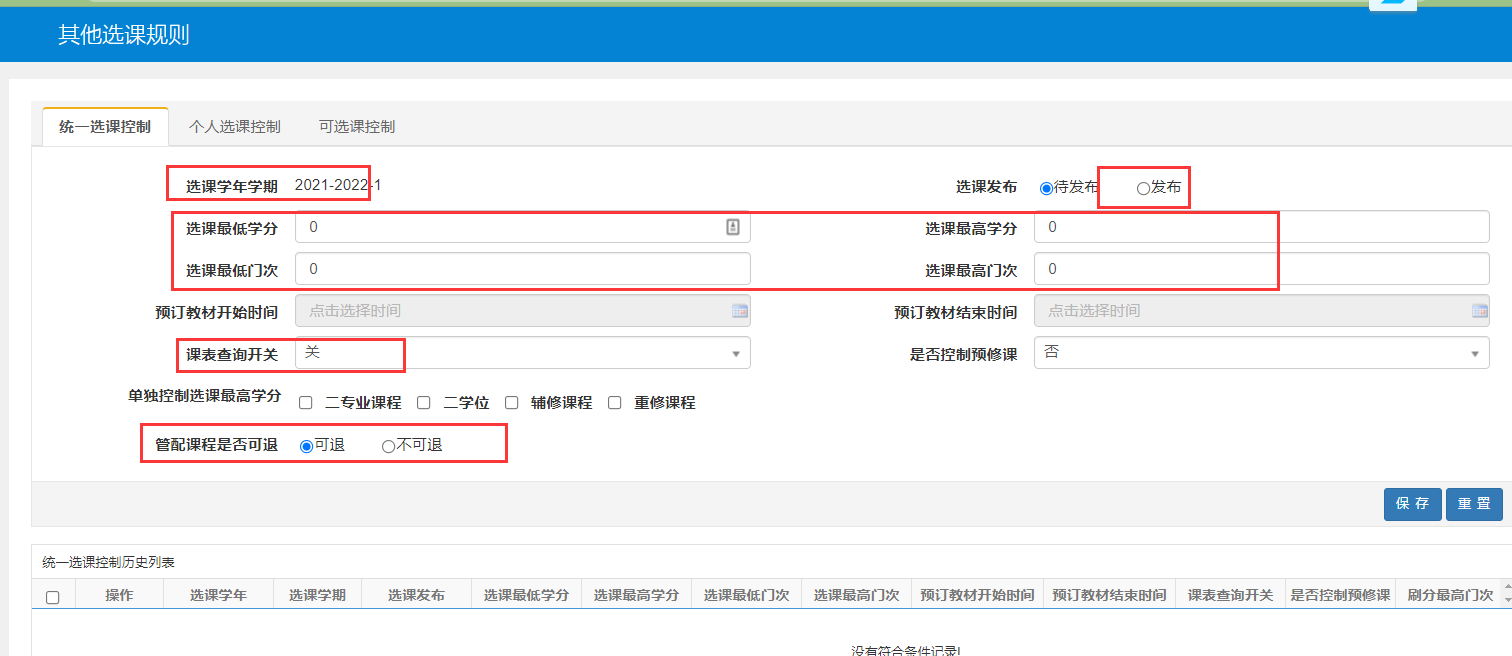This screenshot has height=656, width=1512.
Task: Select the 发布 radio button
Action: click(x=1143, y=188)
